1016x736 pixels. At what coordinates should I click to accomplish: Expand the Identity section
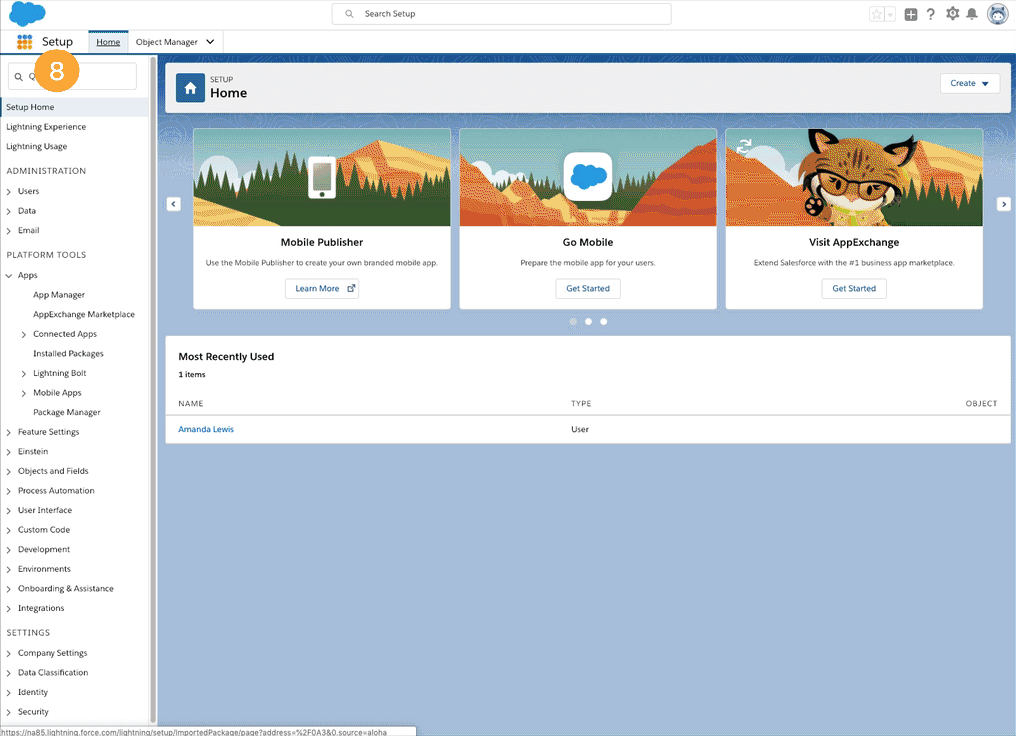pyautogui.click(x=9, y=693)
